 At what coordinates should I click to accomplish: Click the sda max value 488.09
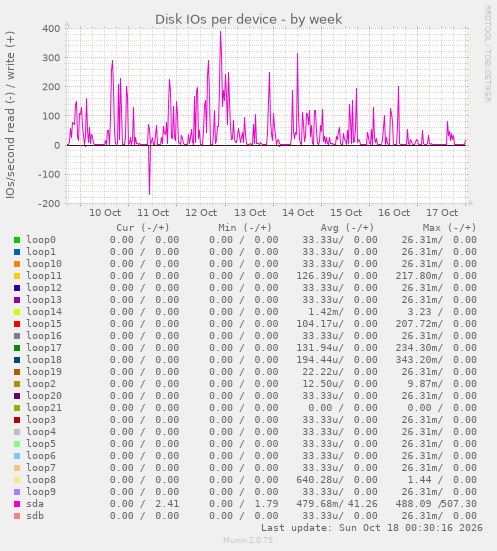pyautogui.click(x=413, y=504)
